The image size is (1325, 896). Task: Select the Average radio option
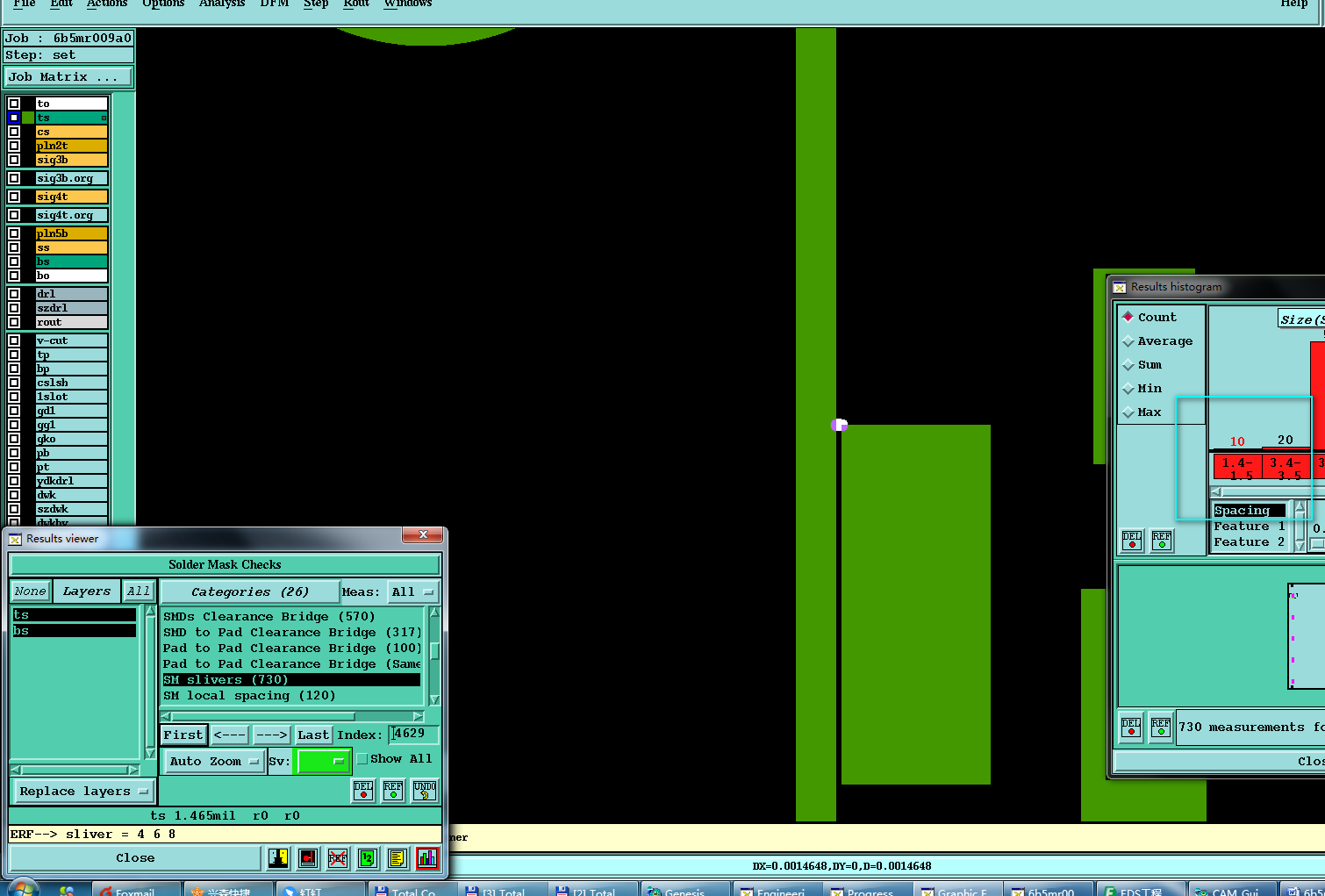coord(1128,340)
